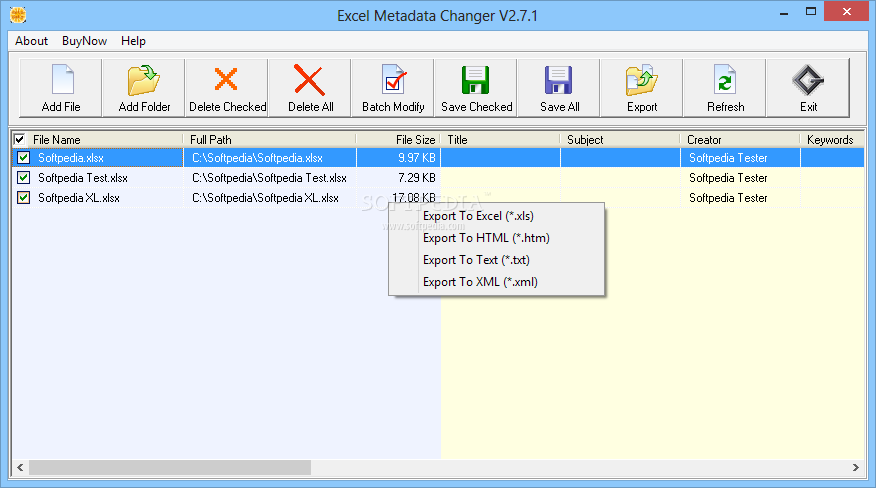Click the Save Checked green floppy icon
The image size is (876, 488).
tap(475, 80)
